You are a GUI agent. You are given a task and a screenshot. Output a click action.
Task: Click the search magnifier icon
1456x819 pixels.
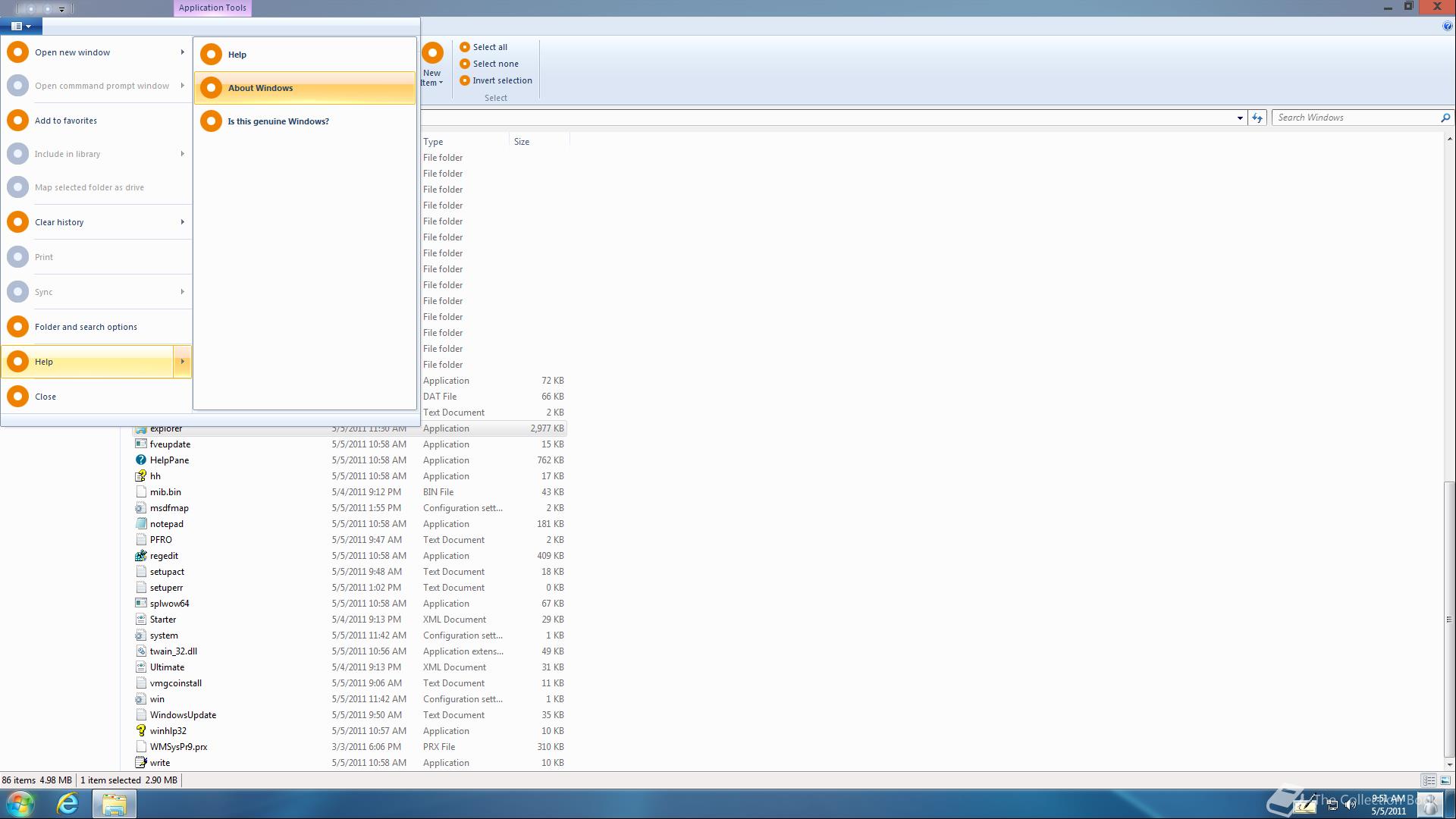click(1445, 118)
